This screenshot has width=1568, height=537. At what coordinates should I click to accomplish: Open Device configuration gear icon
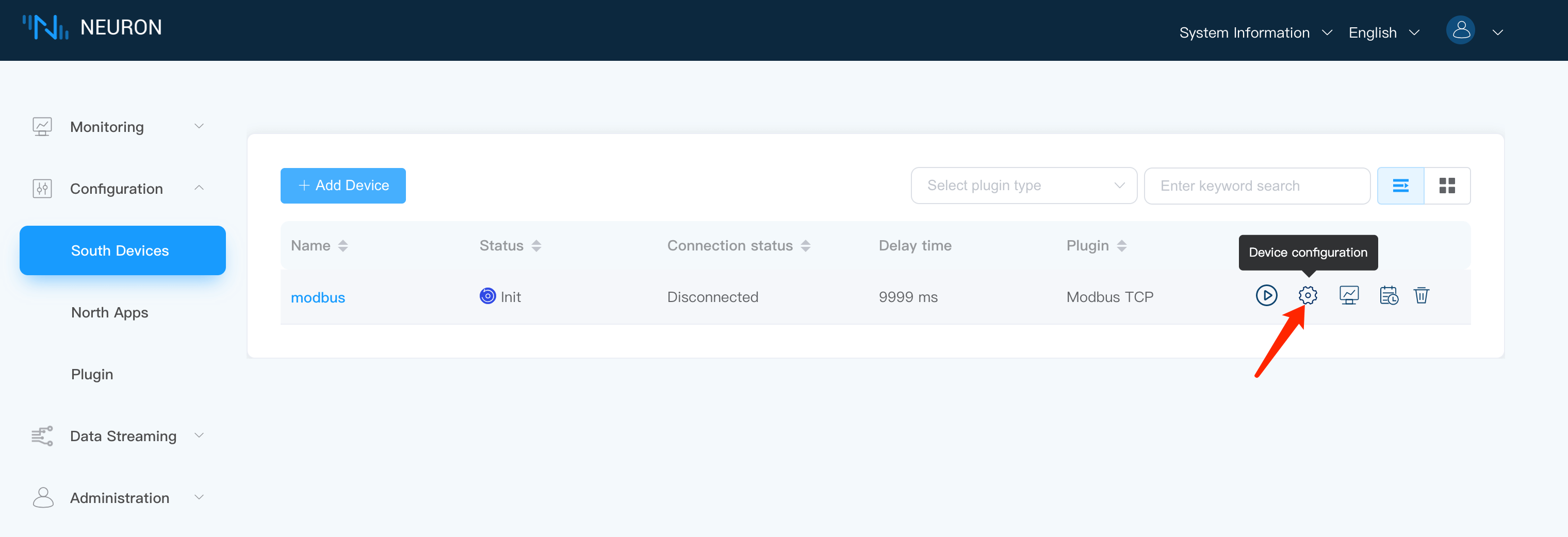(x=1308, y=296)
